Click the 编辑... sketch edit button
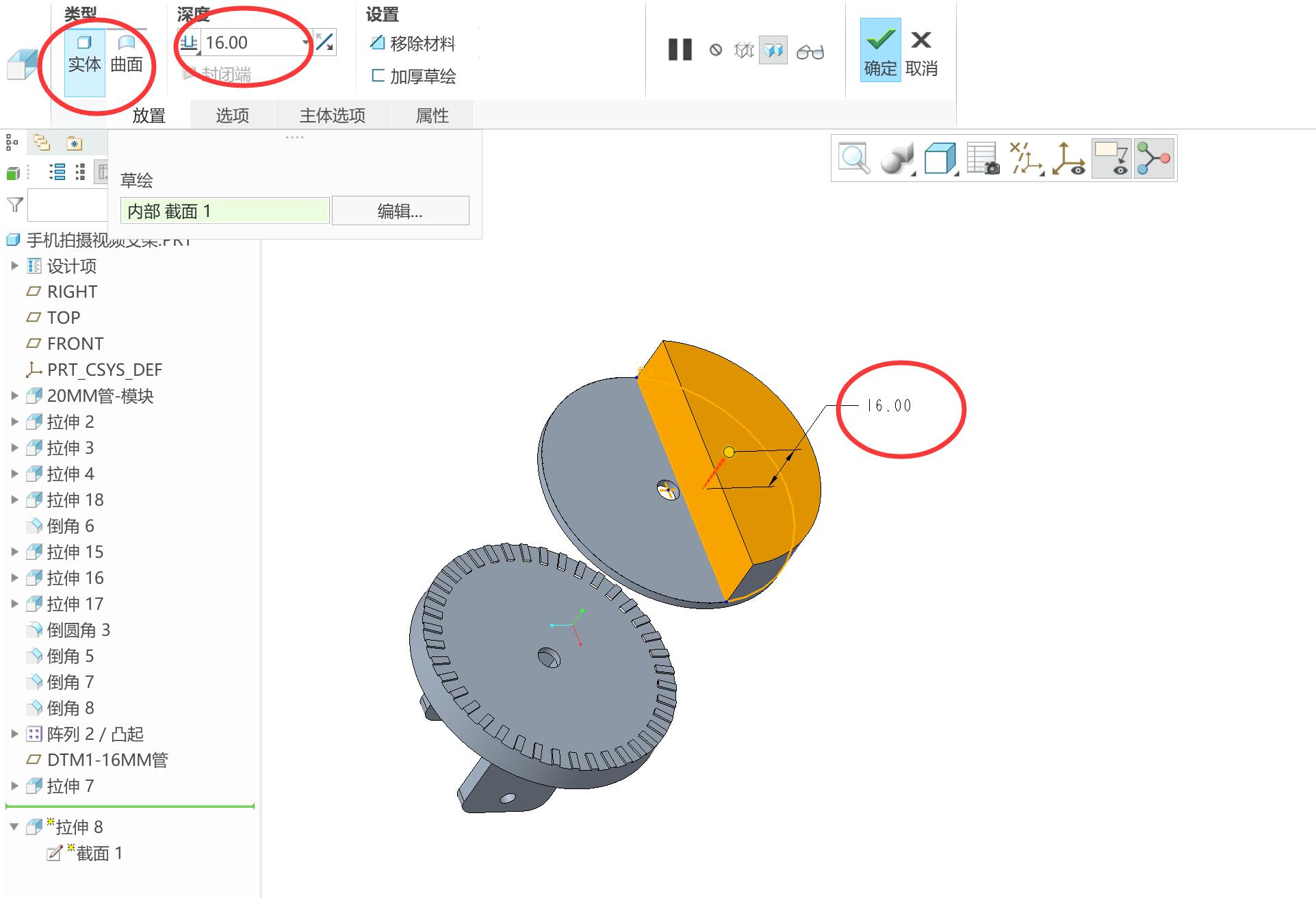Image resolution: width=1316 pixels, height=898 pixels. 400,211
